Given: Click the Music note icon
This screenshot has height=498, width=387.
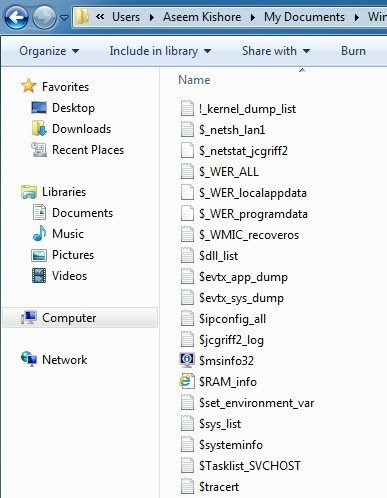Looking at the screenshot, I should coord(39,233).
